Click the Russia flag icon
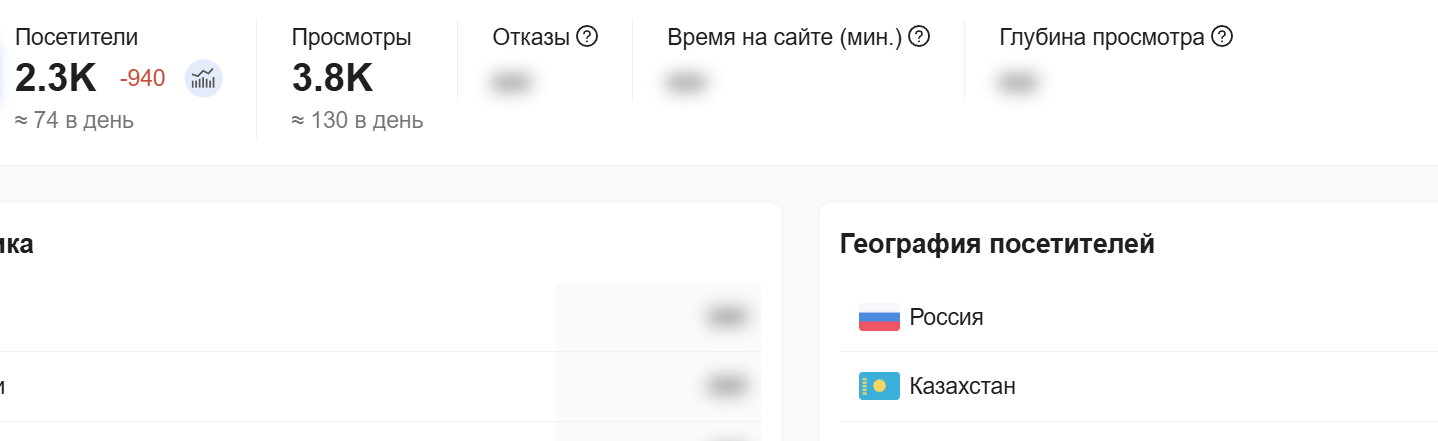Viewport: 1438px width, 441px height. pyautogui.click(x=879, y=318)
